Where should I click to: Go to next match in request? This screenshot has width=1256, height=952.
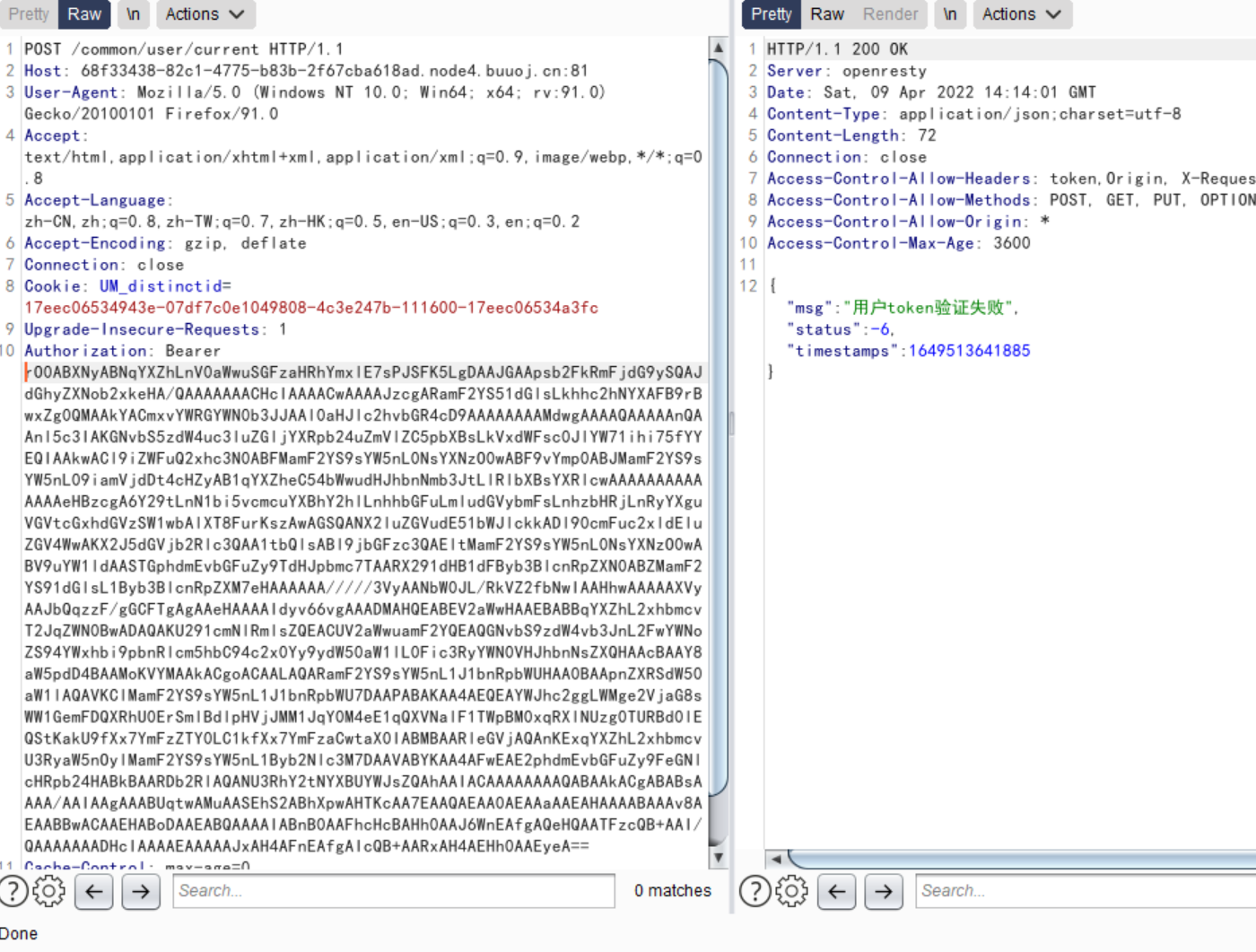pyautogui.click(x=141, y=891)
